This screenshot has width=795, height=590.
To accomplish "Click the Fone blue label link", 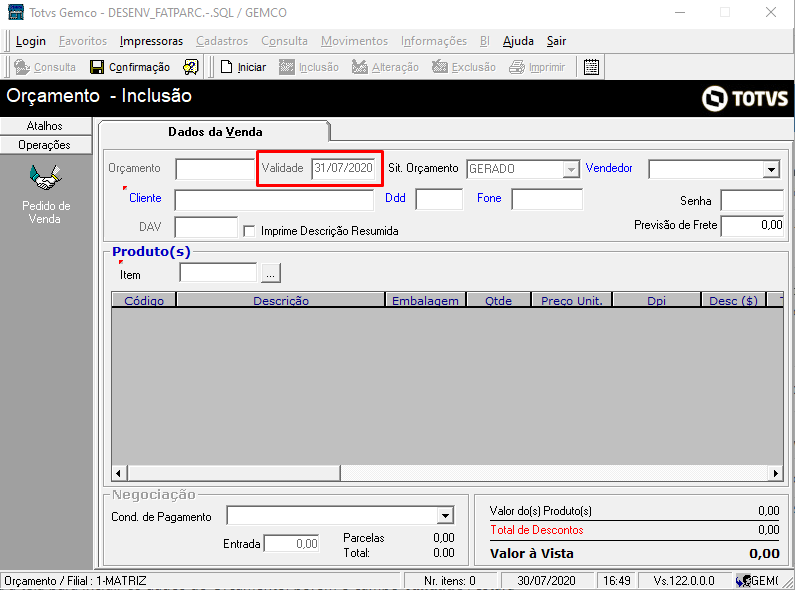I will [x=489, y=198].
